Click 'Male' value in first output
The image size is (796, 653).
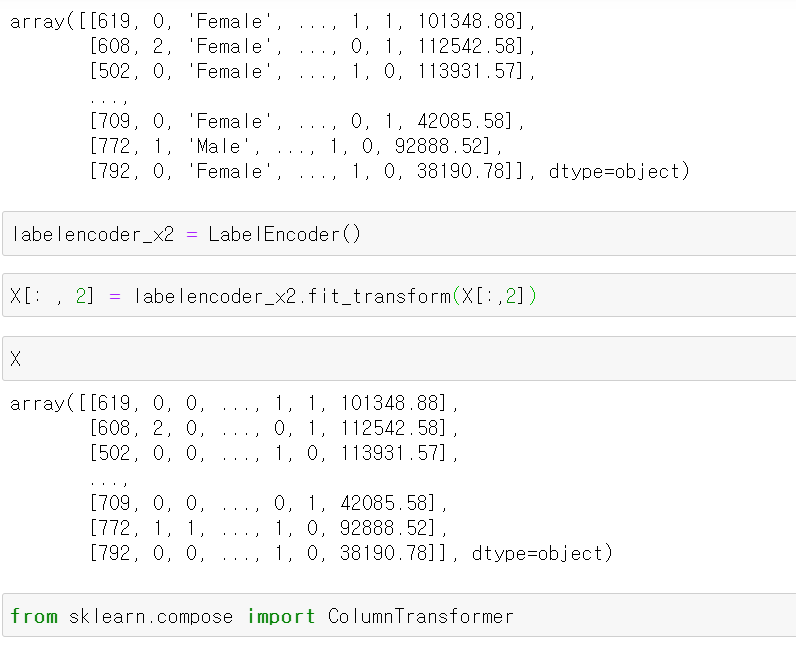coord(218,146)
